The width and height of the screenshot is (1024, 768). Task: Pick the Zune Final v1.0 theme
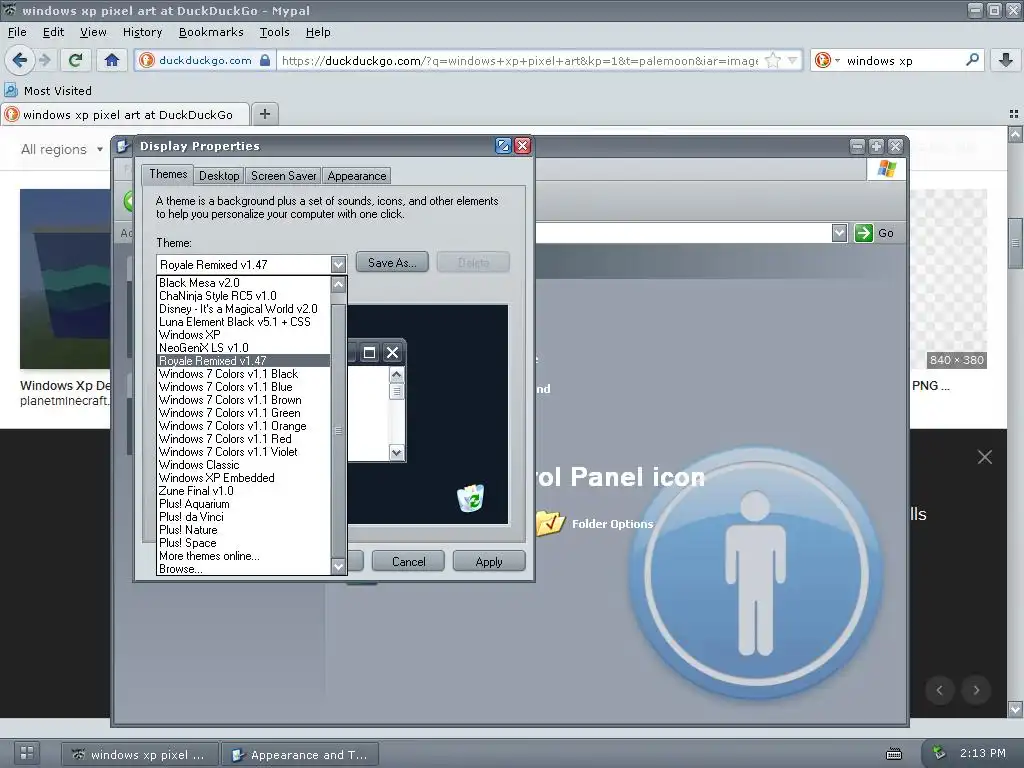click(x=244, y=491)
